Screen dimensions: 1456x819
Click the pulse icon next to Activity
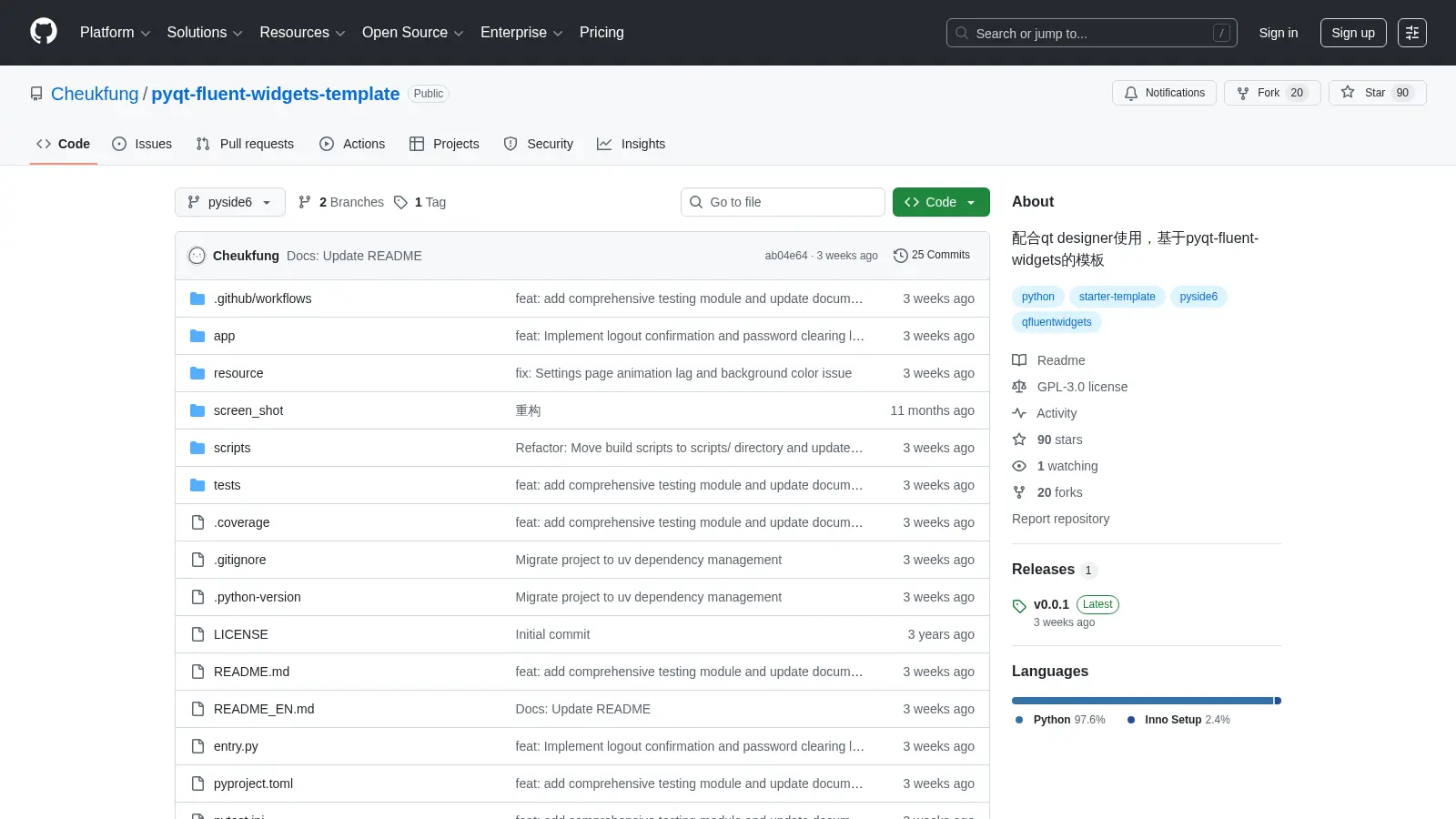click(x=1019, y=413)
